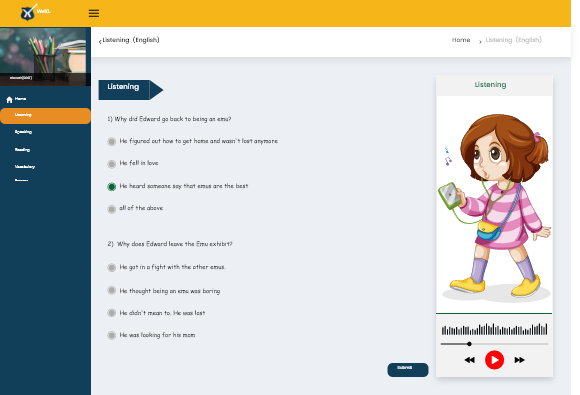Click the blue Listening section banner
Viewport: 580px width, 395px height.
[x=131, y=90]
